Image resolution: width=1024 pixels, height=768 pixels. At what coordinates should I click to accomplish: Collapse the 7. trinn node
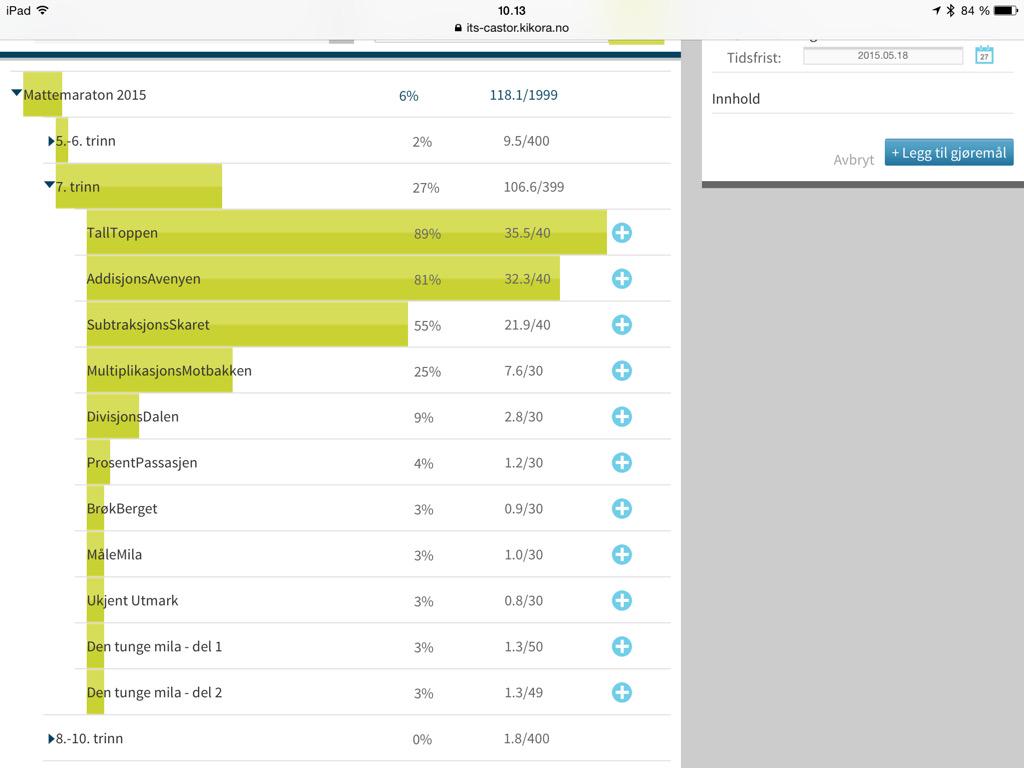(x=49, y=185)
